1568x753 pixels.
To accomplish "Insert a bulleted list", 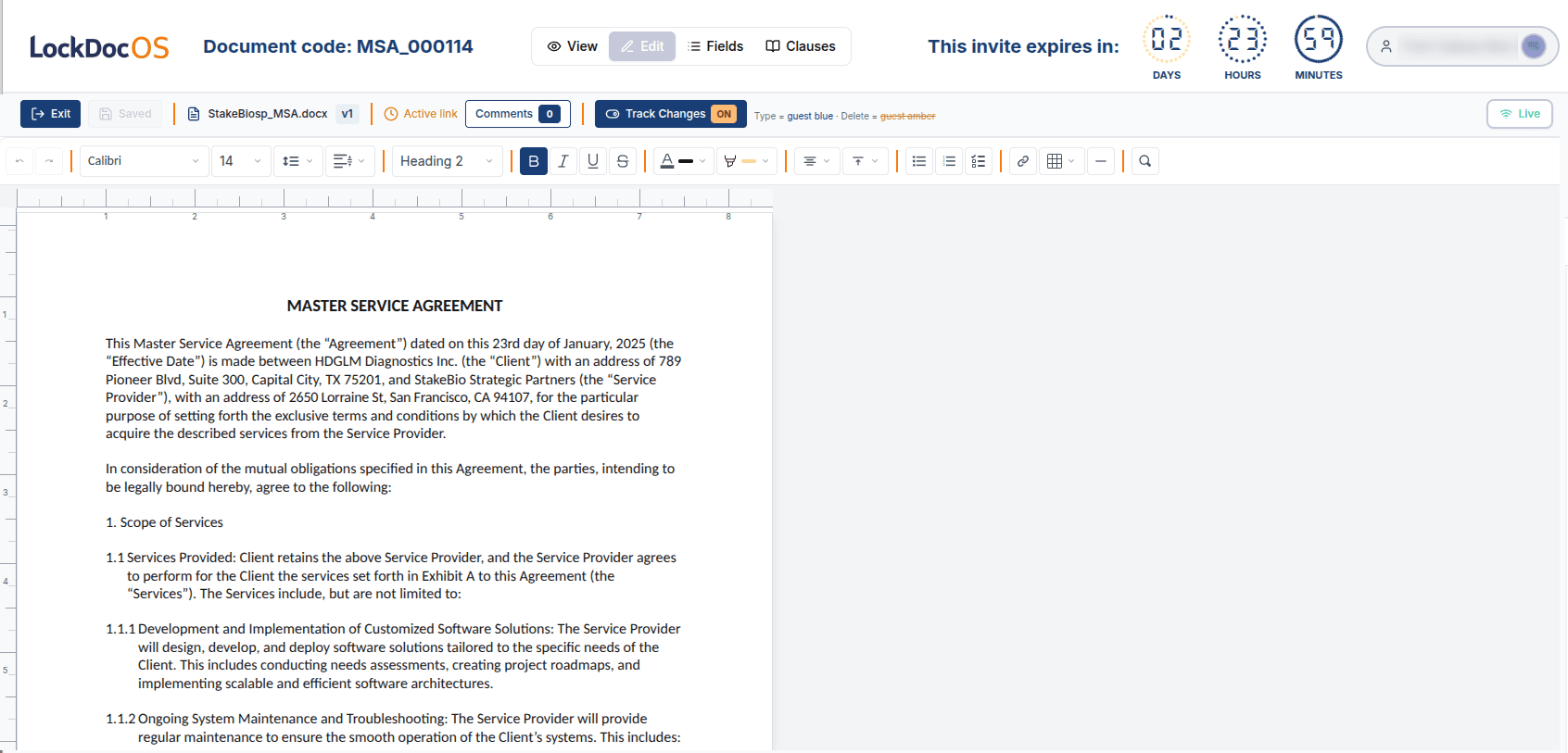I will pyautogui.click(x=919, y=161).
